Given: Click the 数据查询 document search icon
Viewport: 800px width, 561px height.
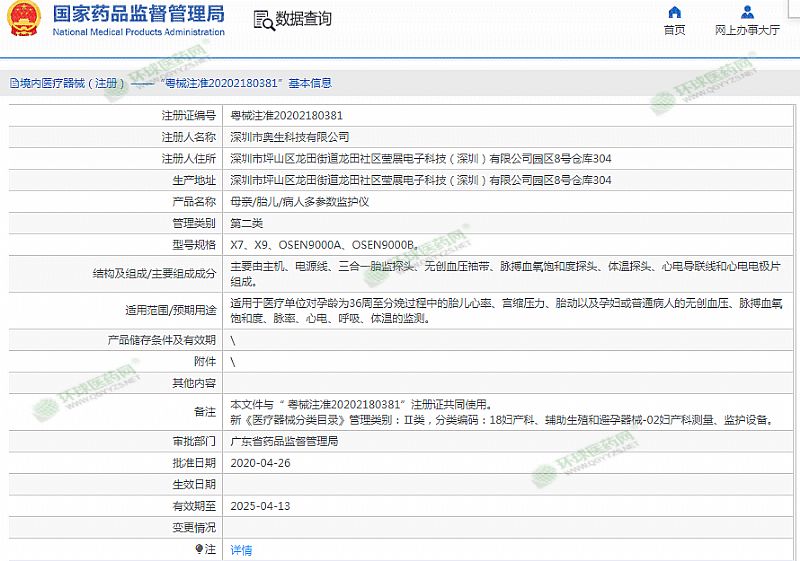Looking at the screenshot, I should click(262, 20).
